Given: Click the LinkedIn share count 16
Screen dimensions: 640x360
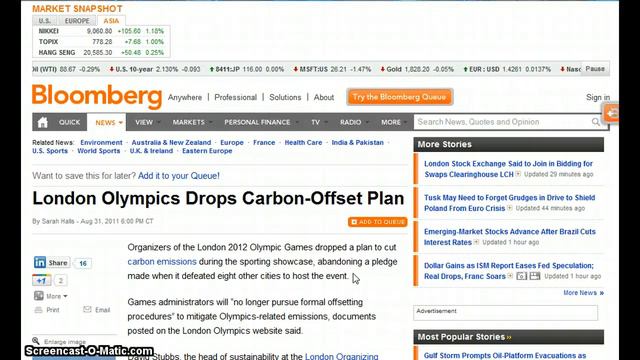Looking at the screenshot, I should point(83,263).
